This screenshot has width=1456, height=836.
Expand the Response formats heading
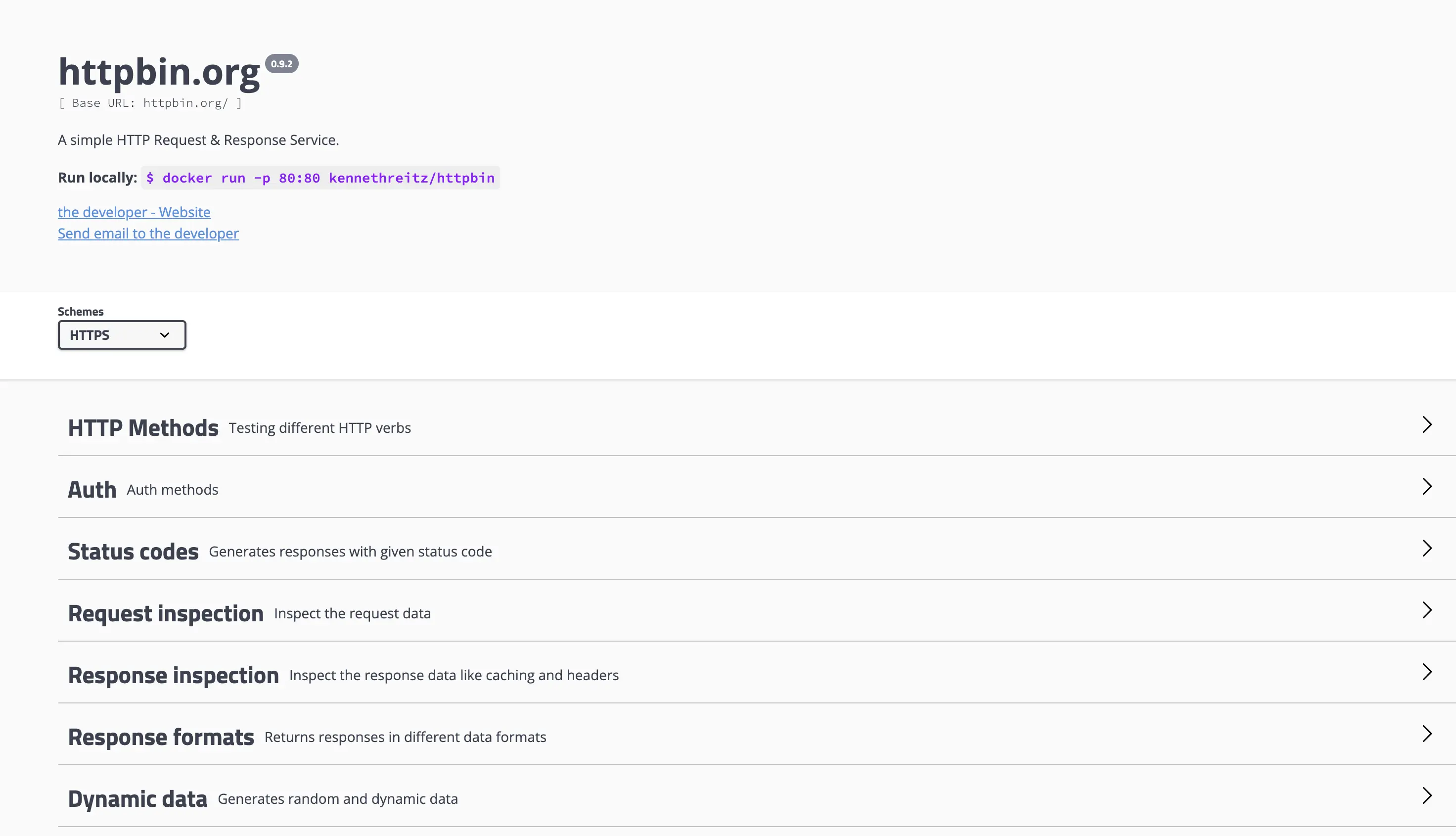click(161, 737)
